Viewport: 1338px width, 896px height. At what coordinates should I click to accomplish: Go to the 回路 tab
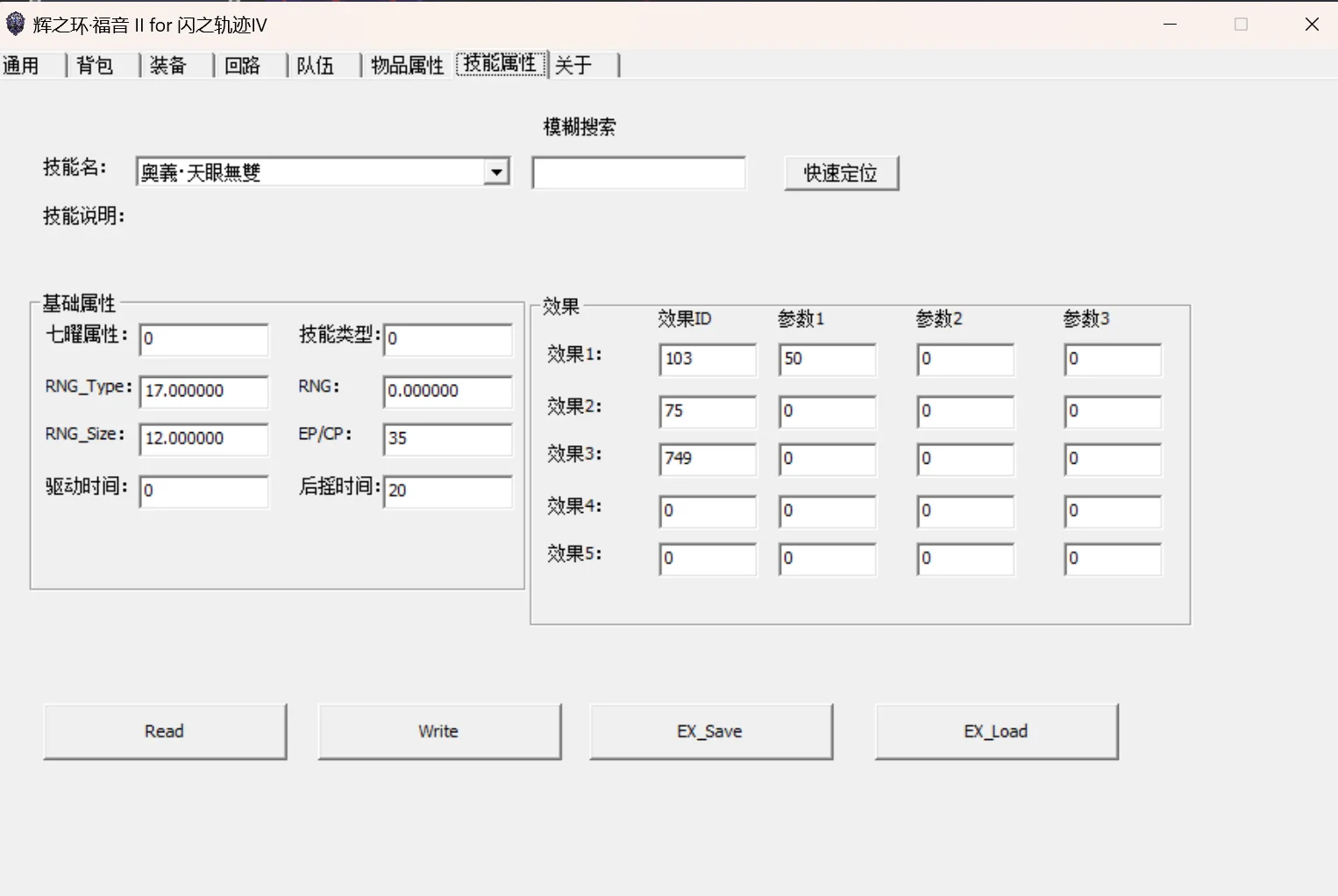point(242,66)
